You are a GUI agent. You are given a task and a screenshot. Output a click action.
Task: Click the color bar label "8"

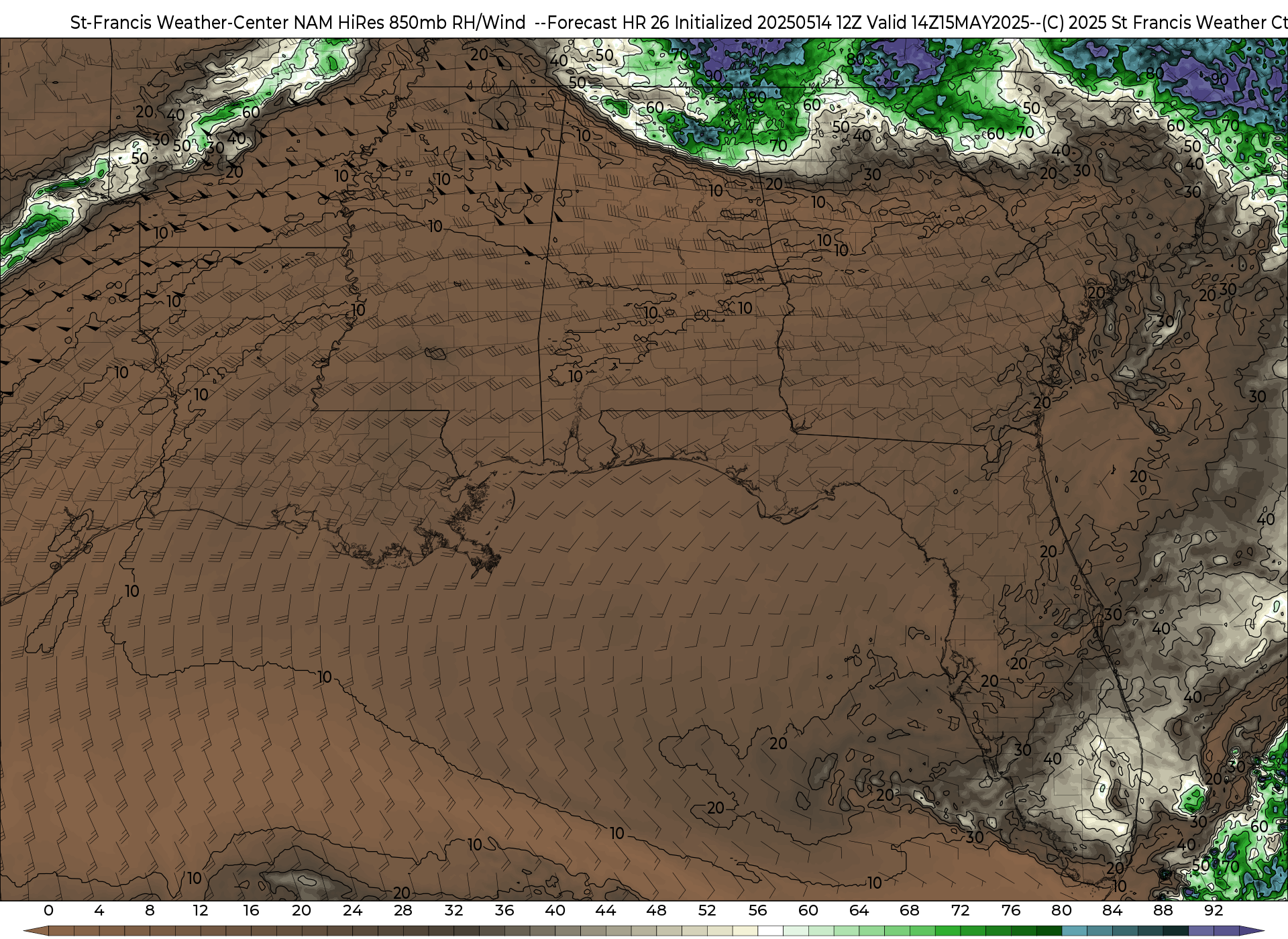pyautogui.click(x=150, y=911)
